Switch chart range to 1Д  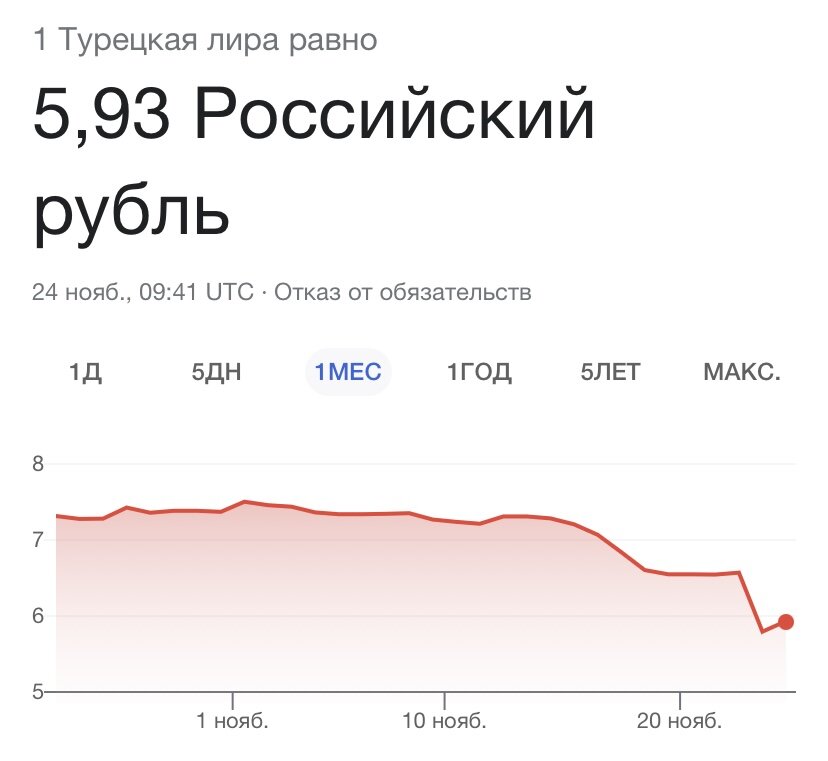(x=83, y=371)
